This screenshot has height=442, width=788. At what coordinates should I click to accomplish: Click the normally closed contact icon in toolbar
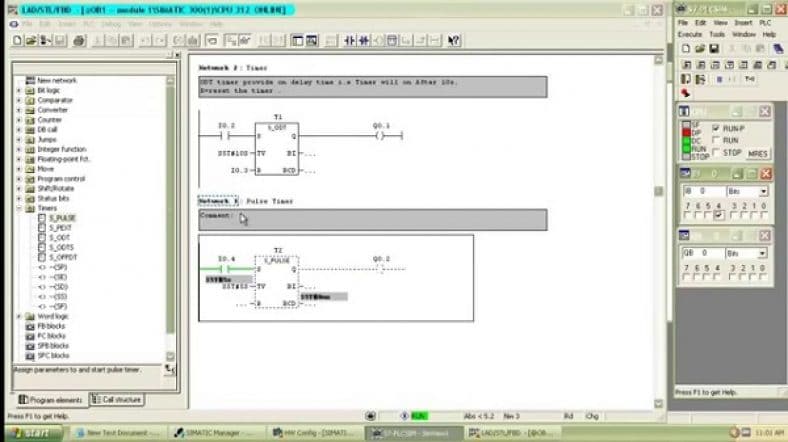pyautogui.click(x=364, y=40)
